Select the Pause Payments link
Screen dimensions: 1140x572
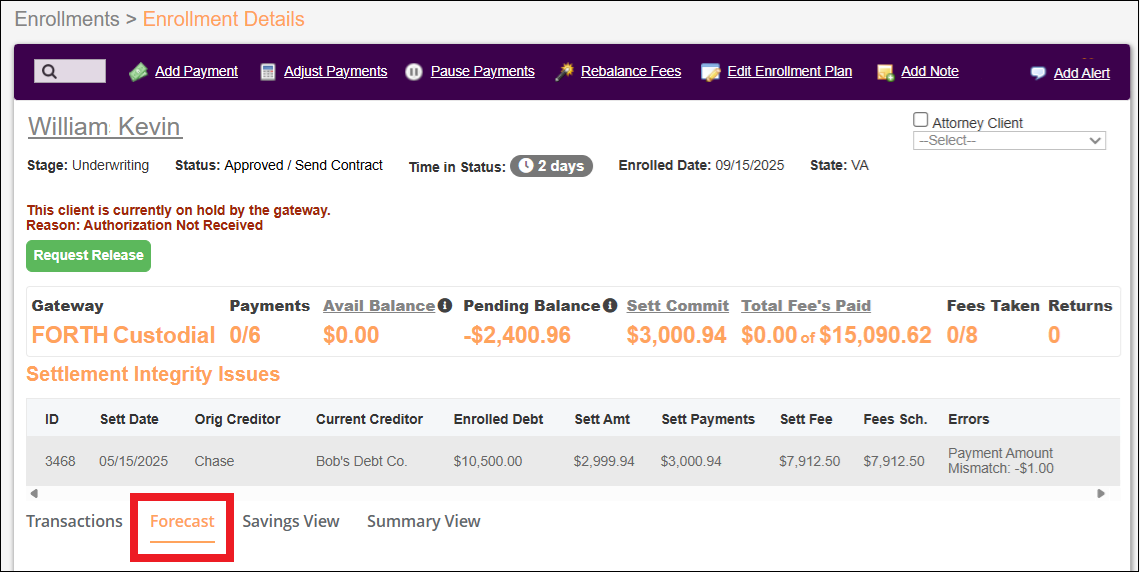[x=483, y=71]
